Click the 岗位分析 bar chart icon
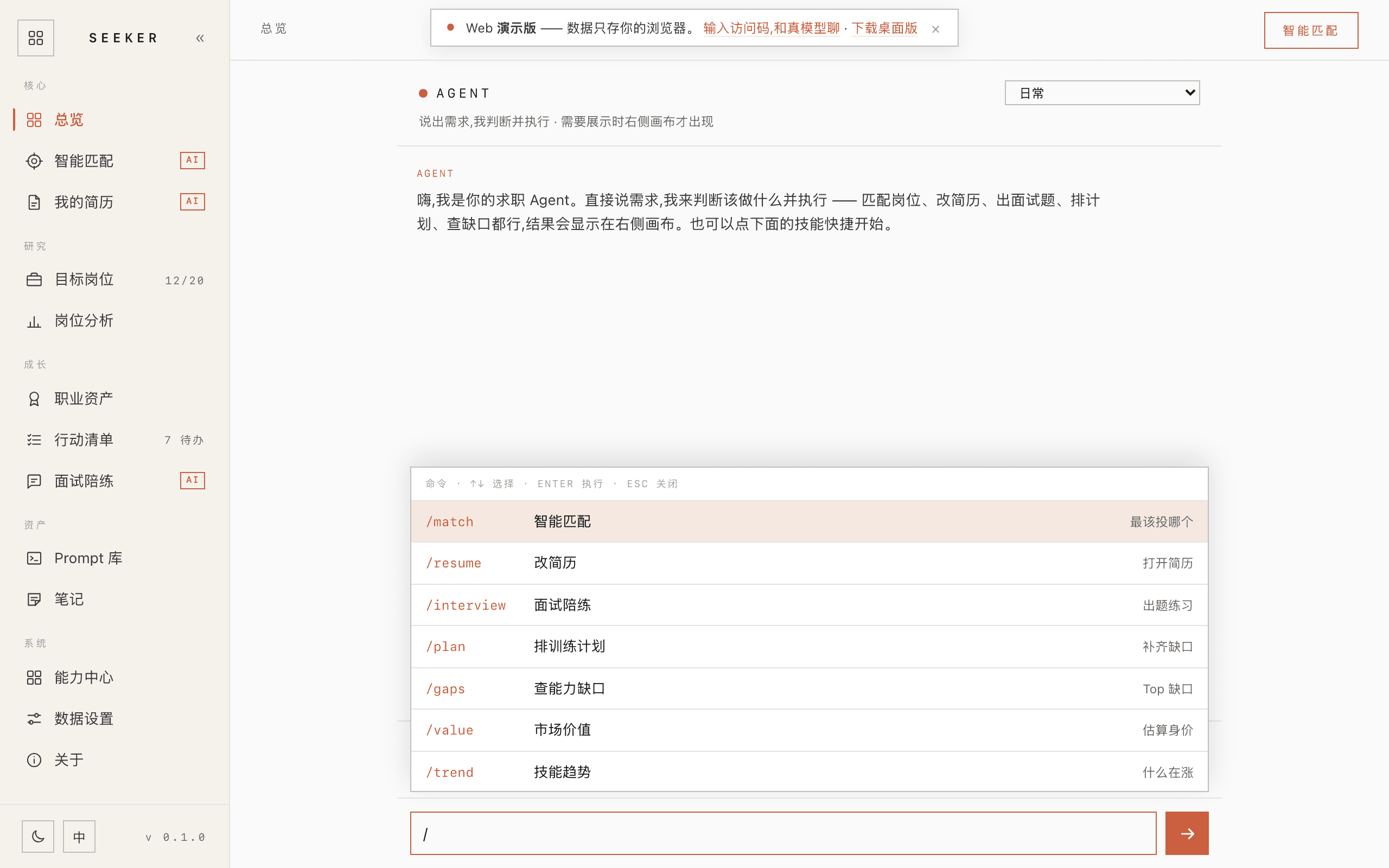Viewport: 1389px width, 868px height. tap(34, 321)
